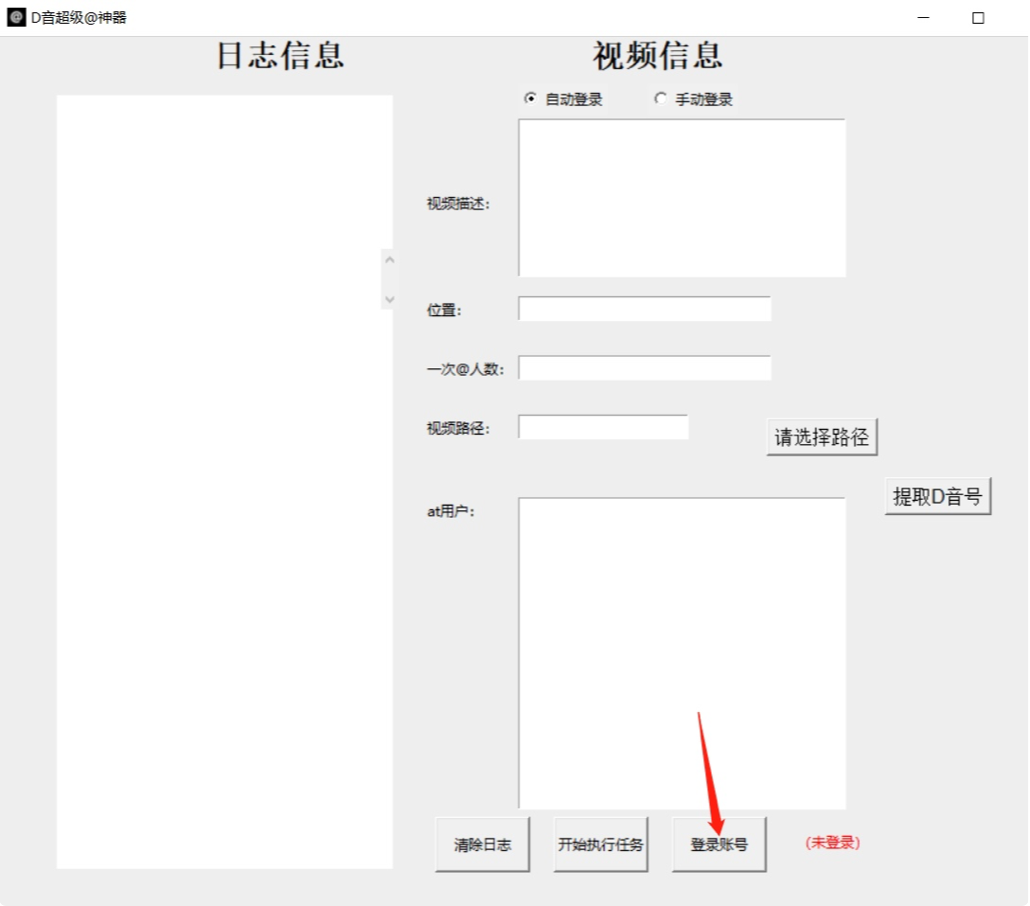Screen dimensions: 1030x906
Task: Click the 登录账号 button
Action: (x=719, y=844)
